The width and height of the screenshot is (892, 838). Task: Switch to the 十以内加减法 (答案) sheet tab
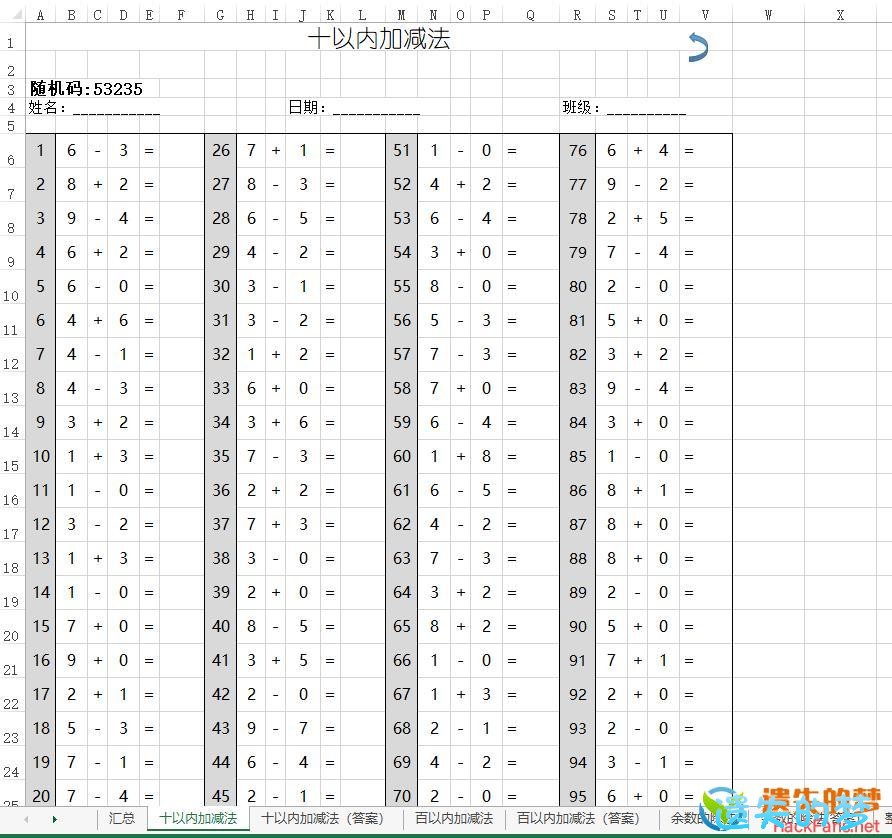tap(323, 818)
